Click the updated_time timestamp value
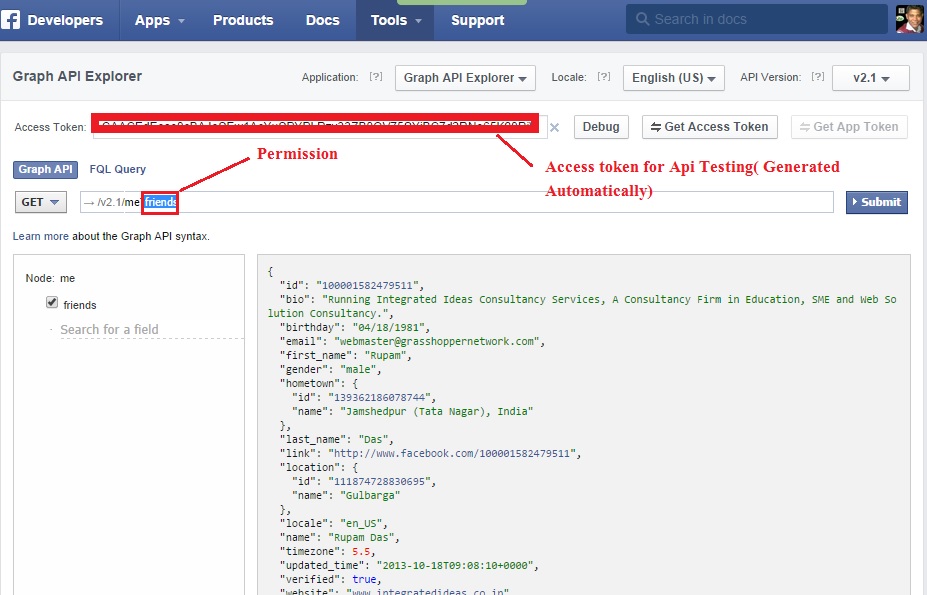This screenshot has height=595, width=927. (x=455, y=565)
